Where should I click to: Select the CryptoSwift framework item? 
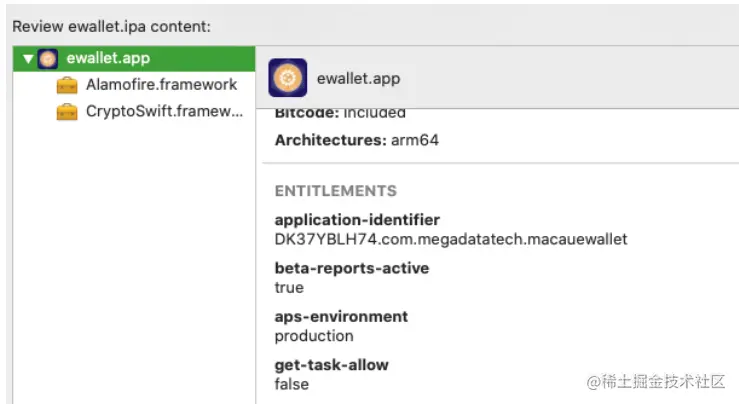point(164,111)
